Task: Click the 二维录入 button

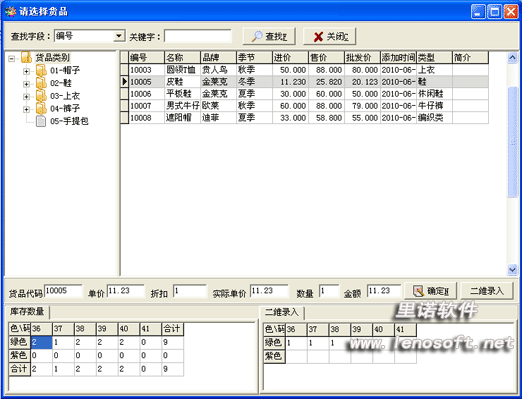Action: click(x=487, y=291)
